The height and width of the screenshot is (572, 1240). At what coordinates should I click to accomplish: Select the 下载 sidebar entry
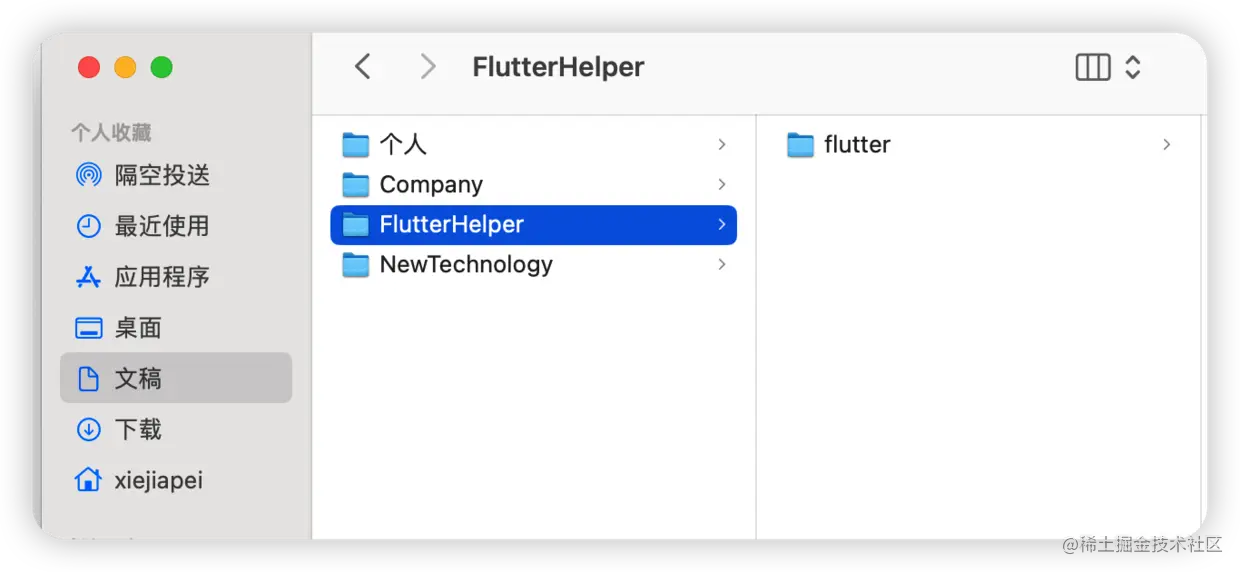138,430
